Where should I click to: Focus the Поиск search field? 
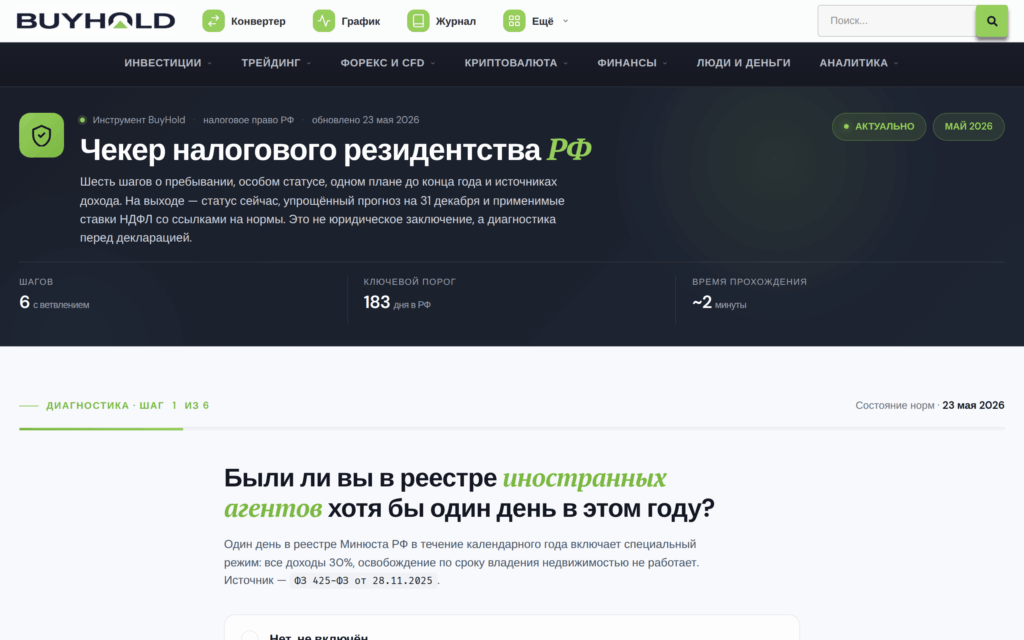point(897,21)
